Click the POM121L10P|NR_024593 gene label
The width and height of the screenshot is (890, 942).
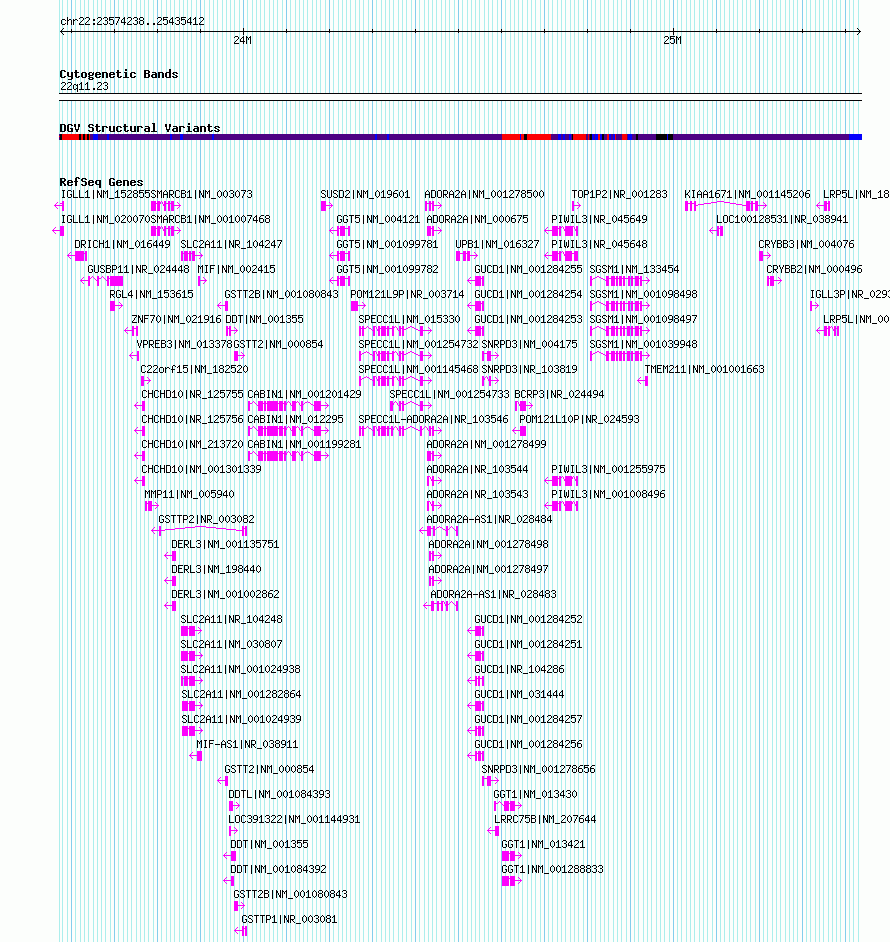579,419
